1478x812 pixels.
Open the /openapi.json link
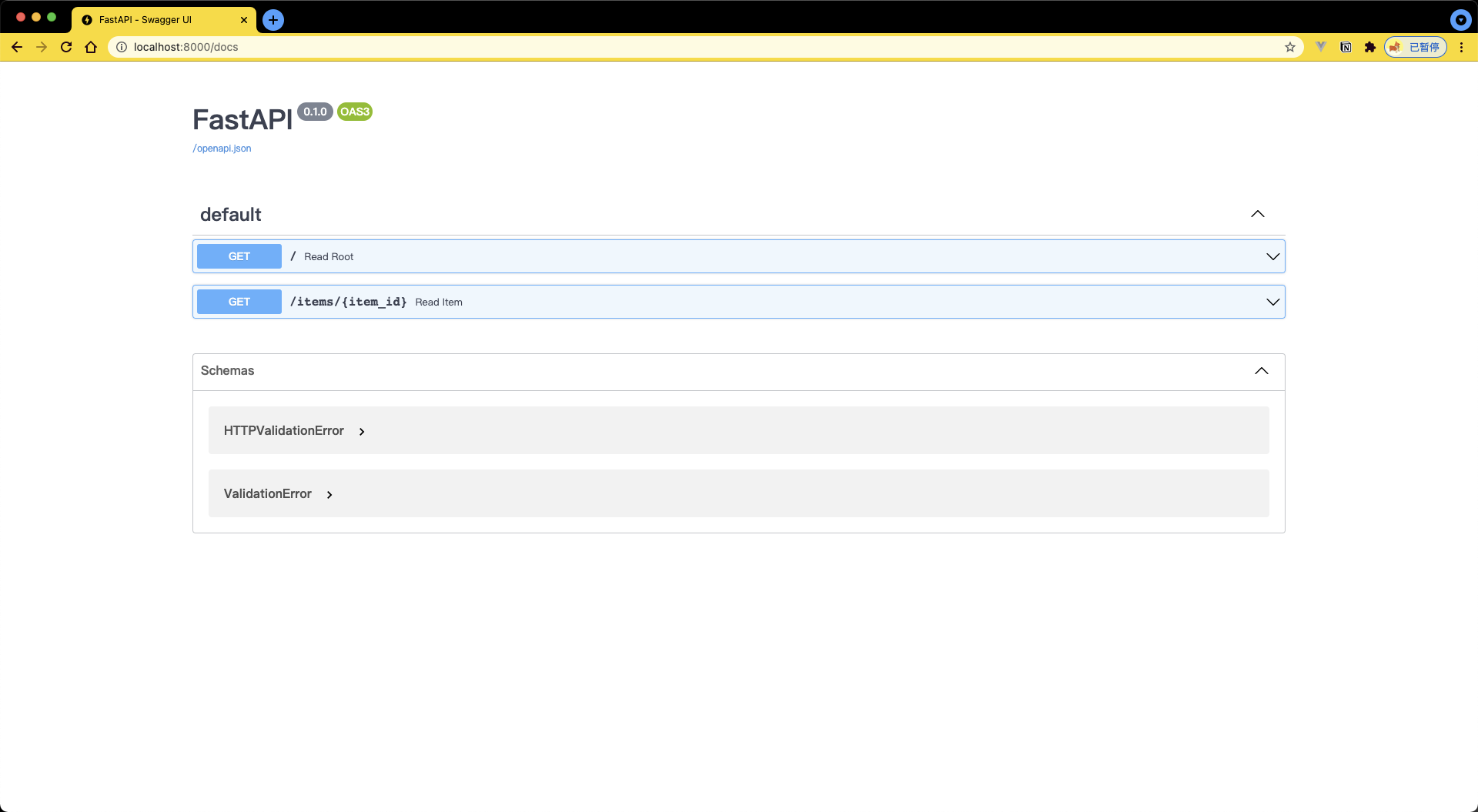(x=222, y=149)
